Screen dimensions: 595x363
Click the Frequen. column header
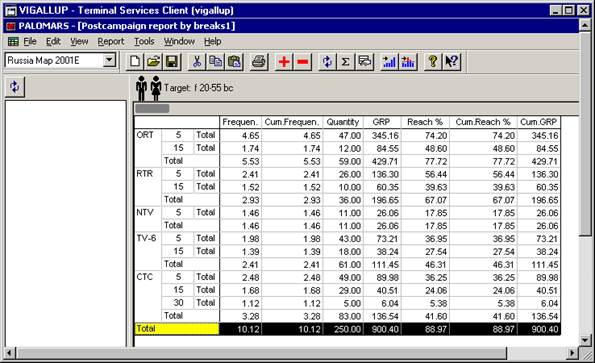(x=241, y=122)
